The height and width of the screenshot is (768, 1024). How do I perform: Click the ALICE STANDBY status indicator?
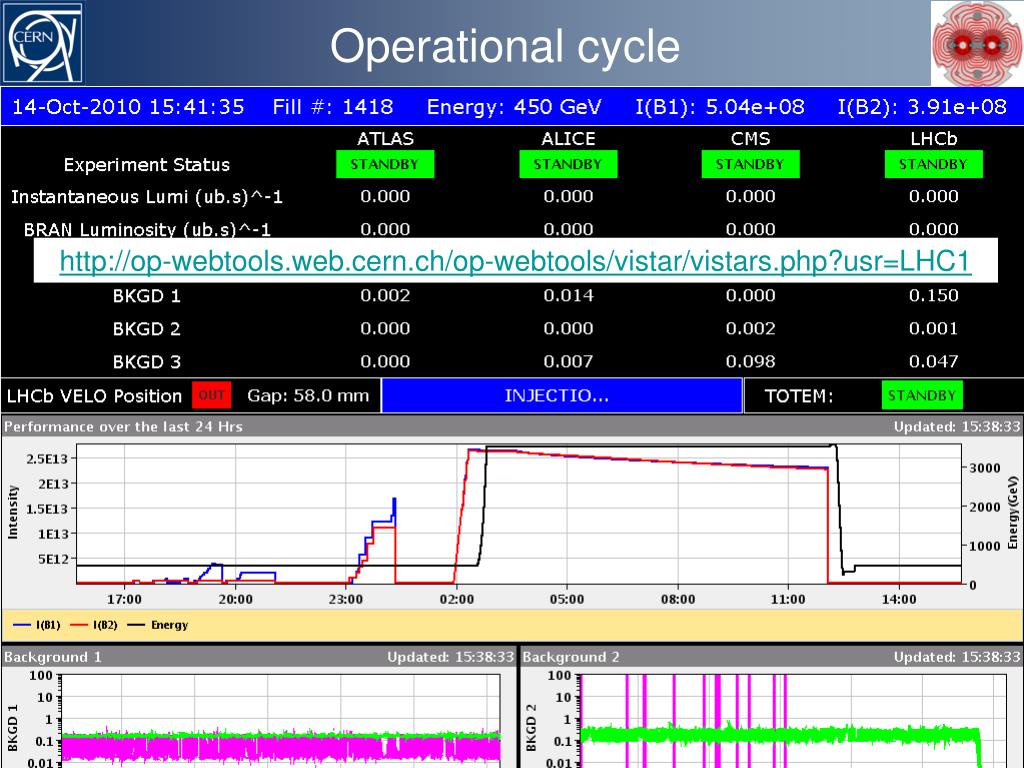(x=568, y=165)
